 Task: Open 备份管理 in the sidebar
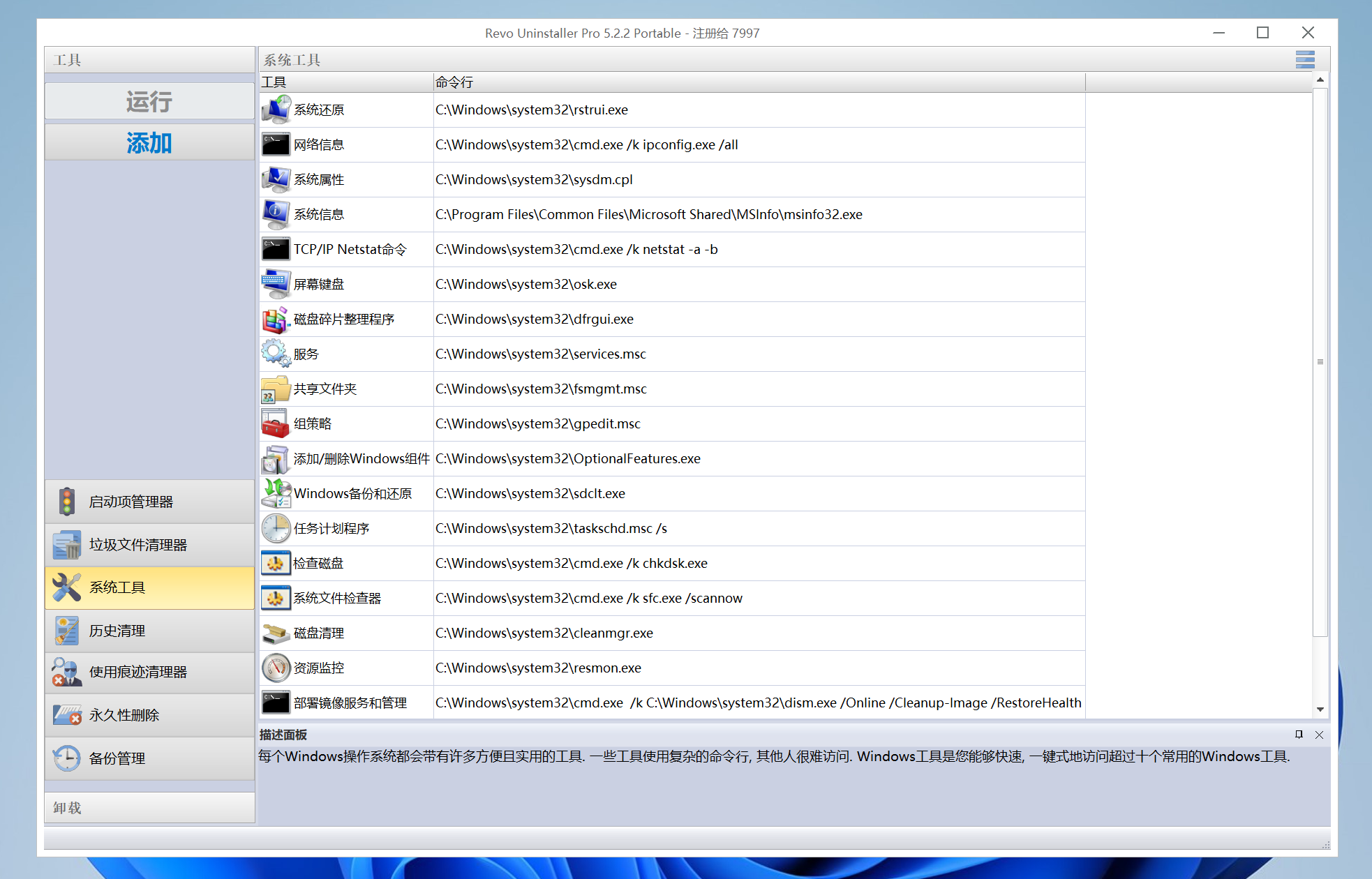[149, 758]
